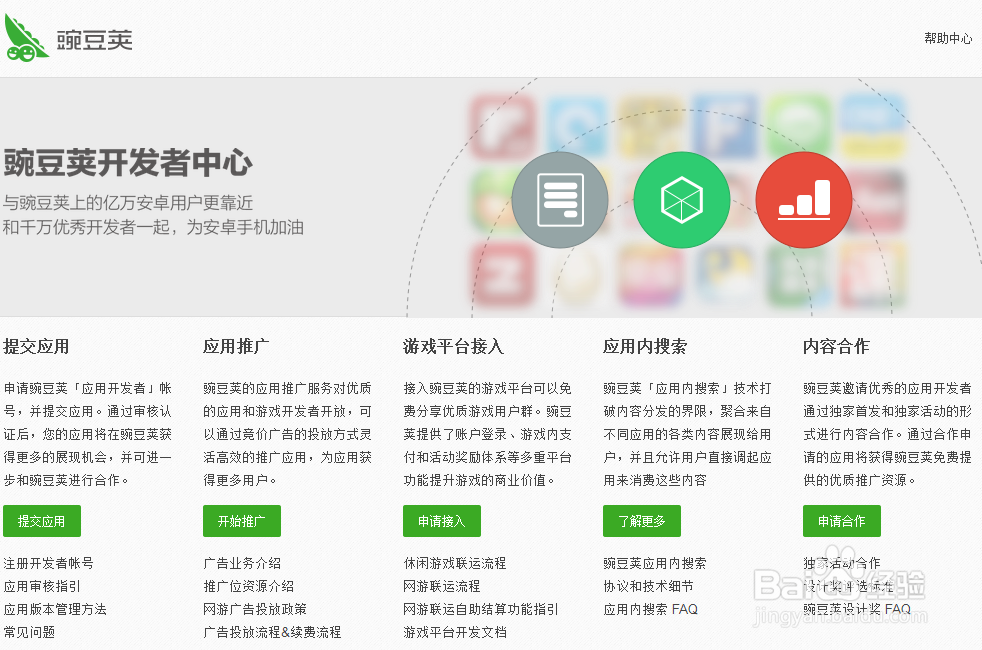Screen dimensions: 982x650
Task: Open 帮助中心 help center link
Action: pos(948,38)
